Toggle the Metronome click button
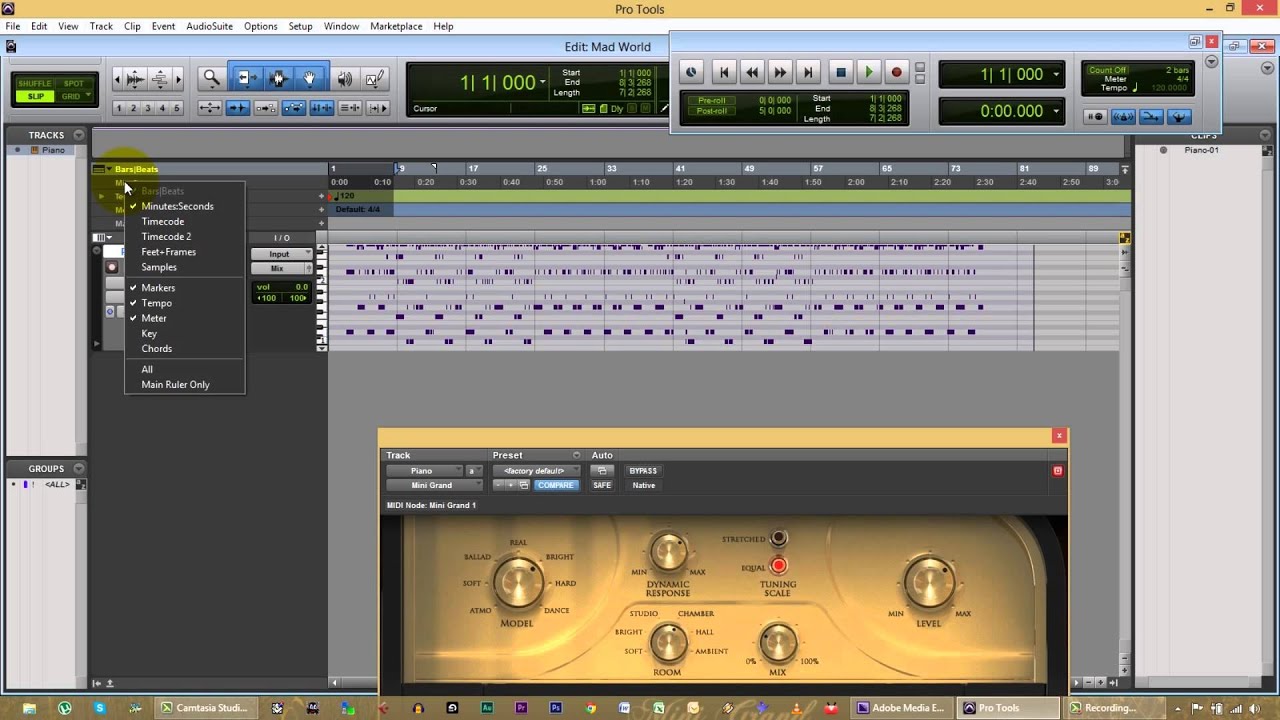The width and height of the screenshot is (1280, 720). coord(1123,117)
